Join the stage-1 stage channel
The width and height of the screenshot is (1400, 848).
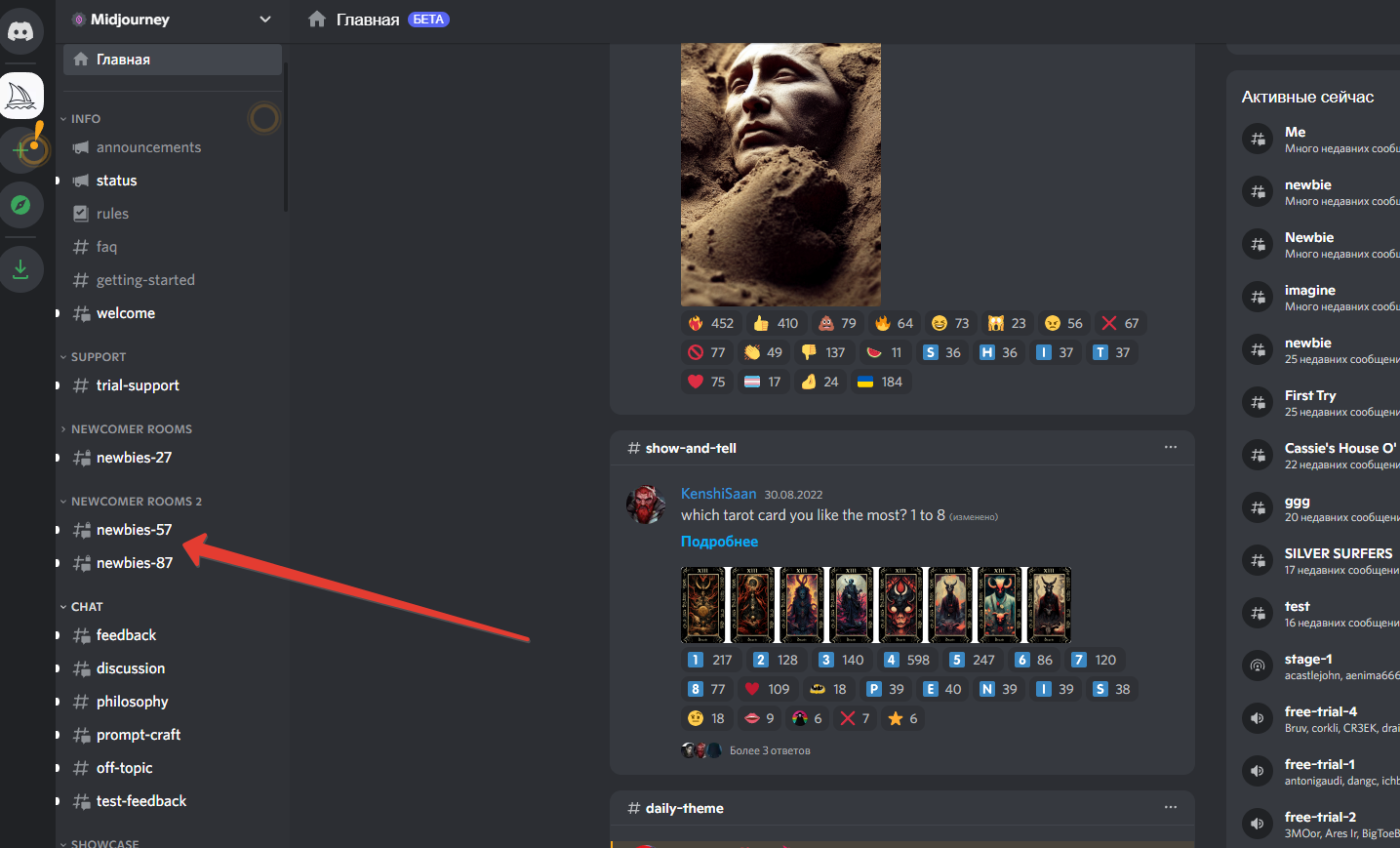(1307, 666)
